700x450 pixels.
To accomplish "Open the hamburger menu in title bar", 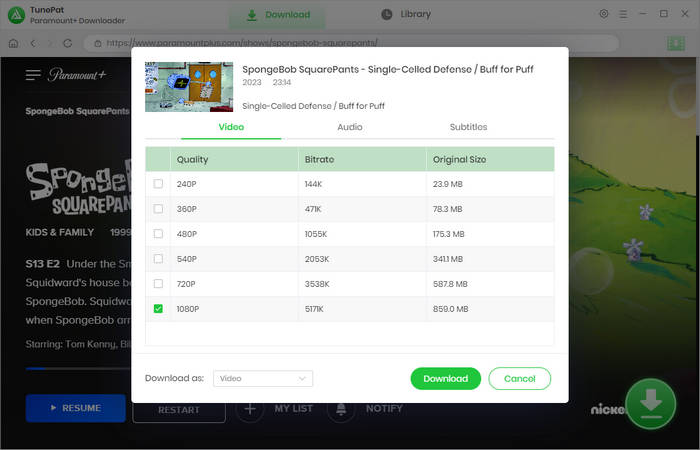I will pos(623,14).
